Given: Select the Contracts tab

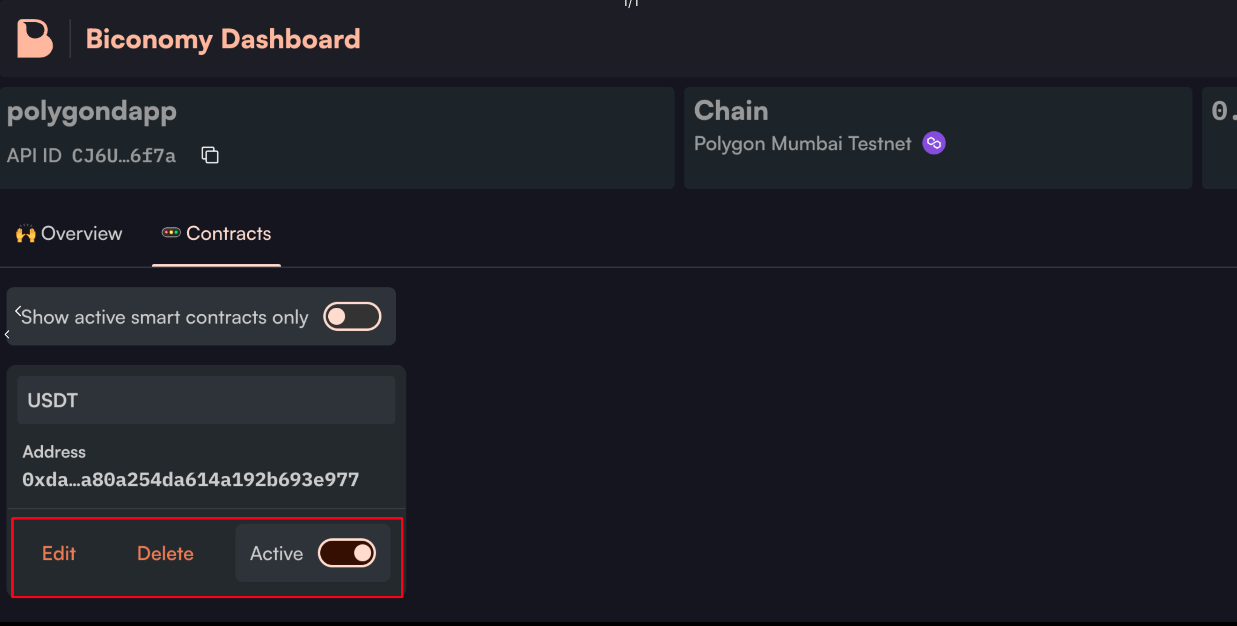Looking at the screenshot, I should [228, 234].
